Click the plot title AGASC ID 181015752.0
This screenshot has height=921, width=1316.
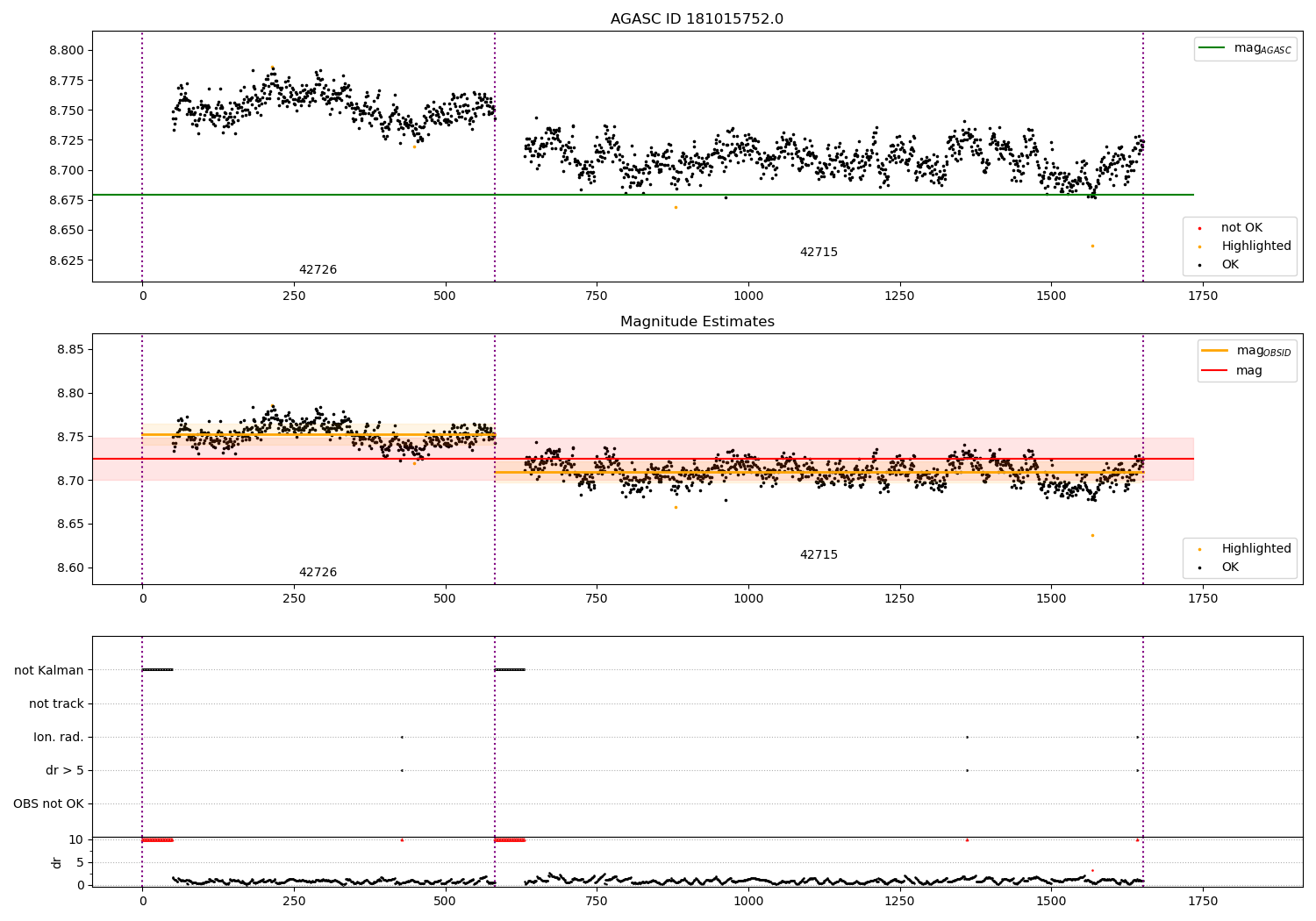(697, 19)
